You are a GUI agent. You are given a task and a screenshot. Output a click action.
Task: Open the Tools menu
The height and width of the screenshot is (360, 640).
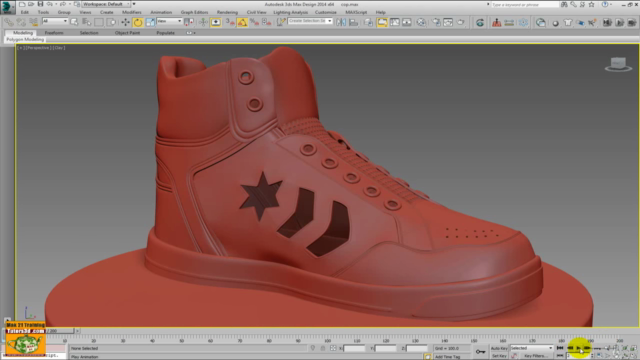[x=43, y=12]
